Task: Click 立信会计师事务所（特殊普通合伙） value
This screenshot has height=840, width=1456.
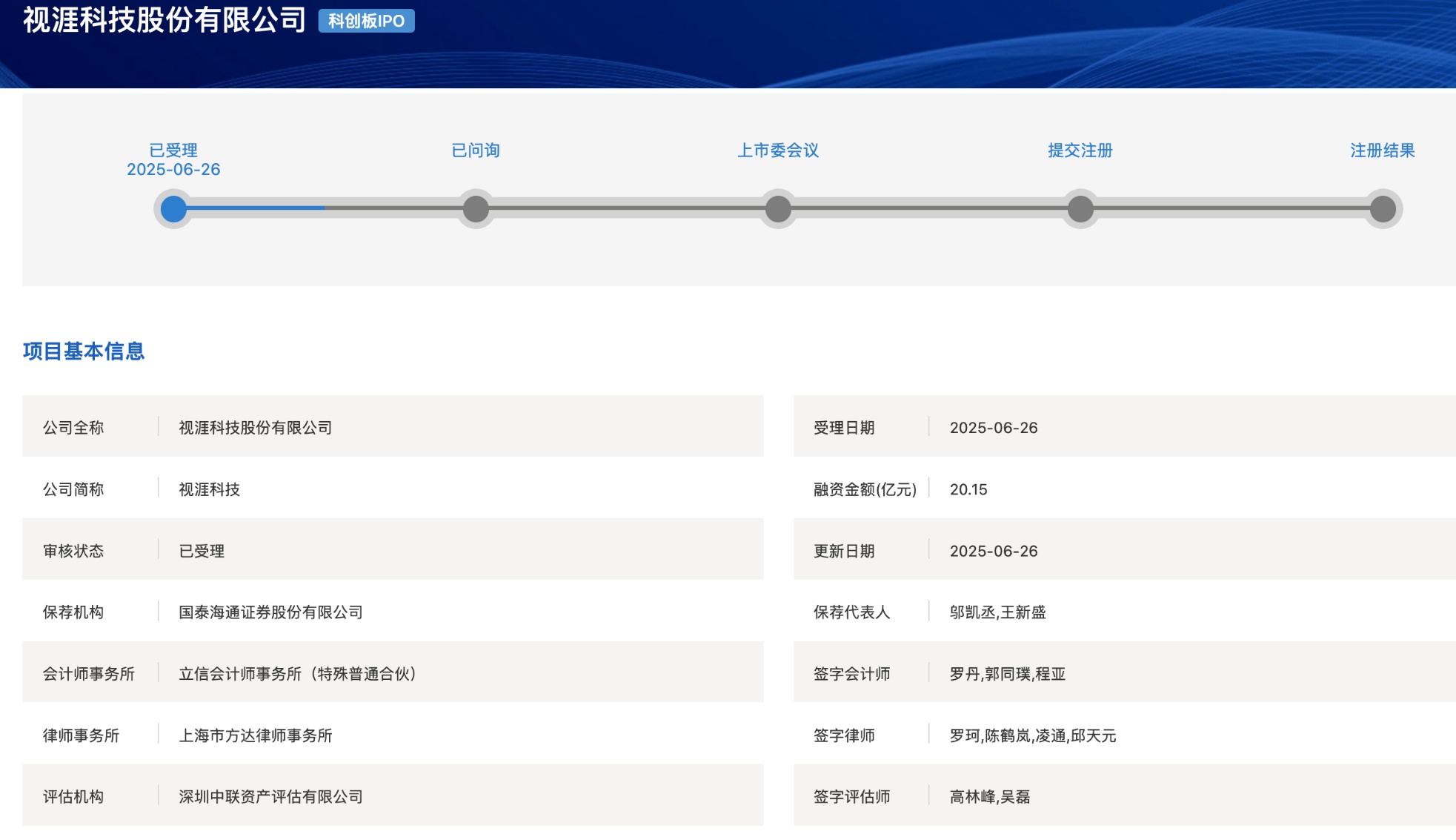Action: pos(298,674)
